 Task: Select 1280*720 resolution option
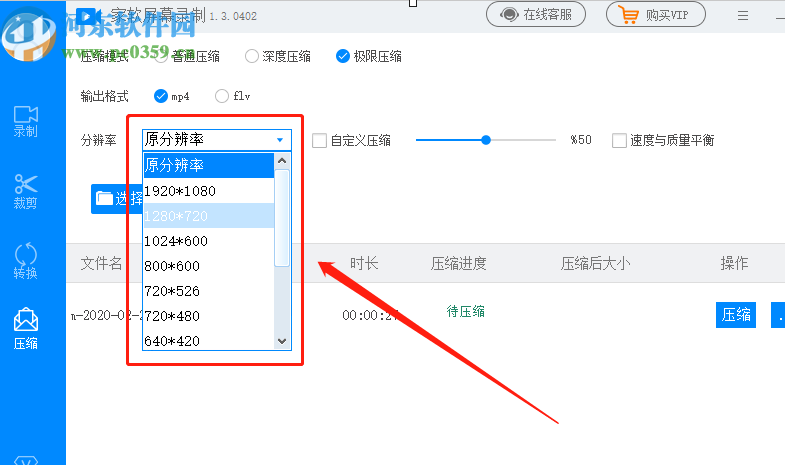tap(209, 216)
